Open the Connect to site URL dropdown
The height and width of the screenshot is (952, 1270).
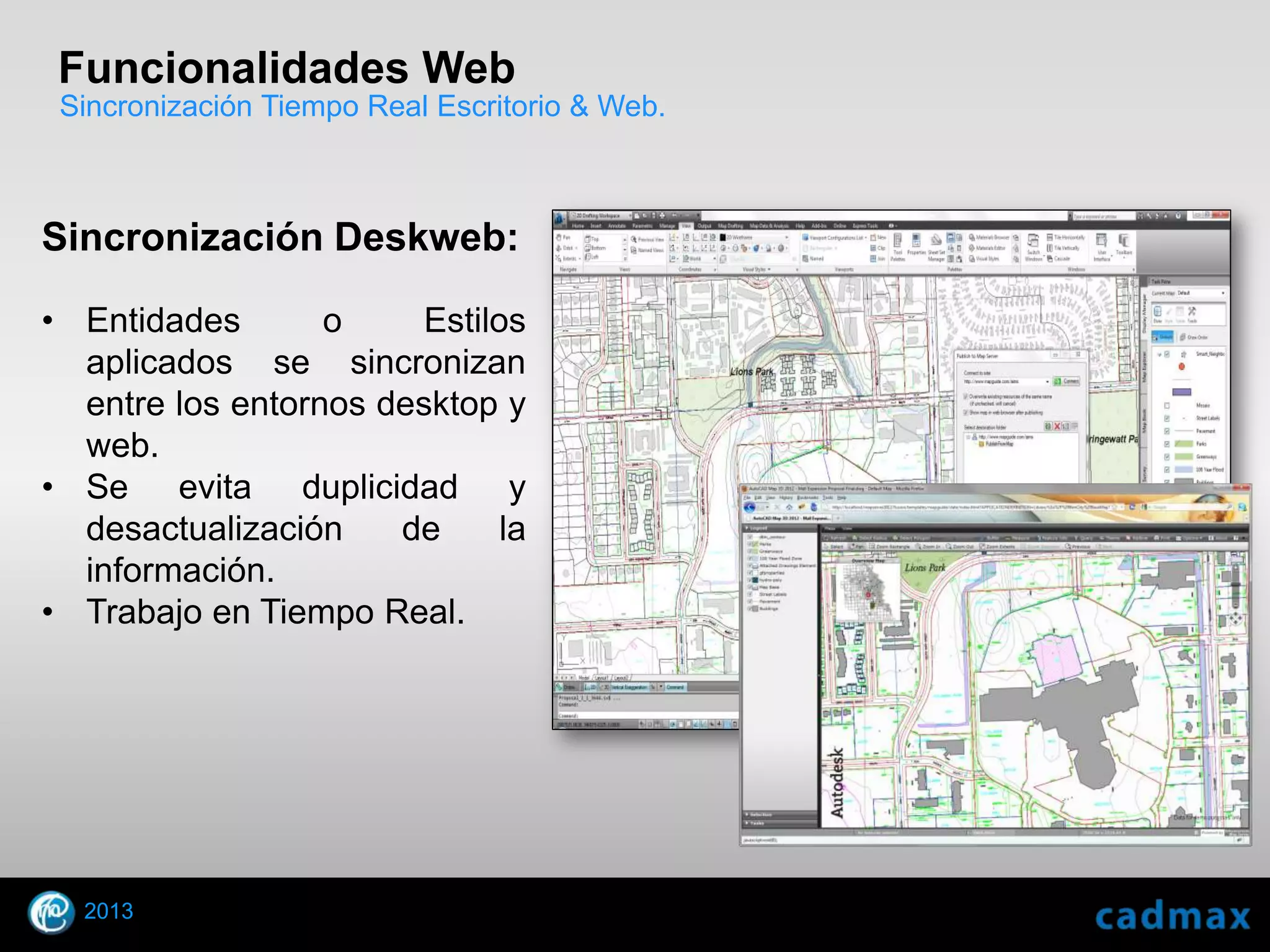[1007, 382]
